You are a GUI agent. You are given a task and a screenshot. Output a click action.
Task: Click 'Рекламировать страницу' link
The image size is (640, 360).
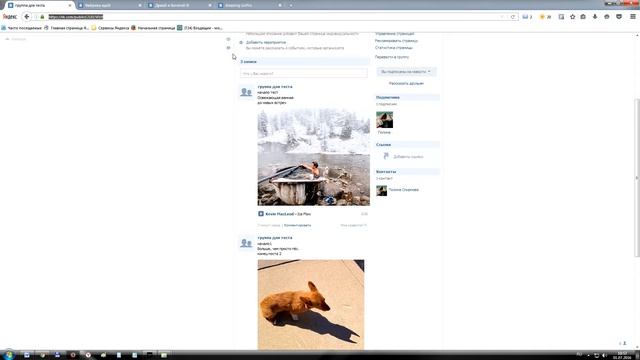(396, 41)
